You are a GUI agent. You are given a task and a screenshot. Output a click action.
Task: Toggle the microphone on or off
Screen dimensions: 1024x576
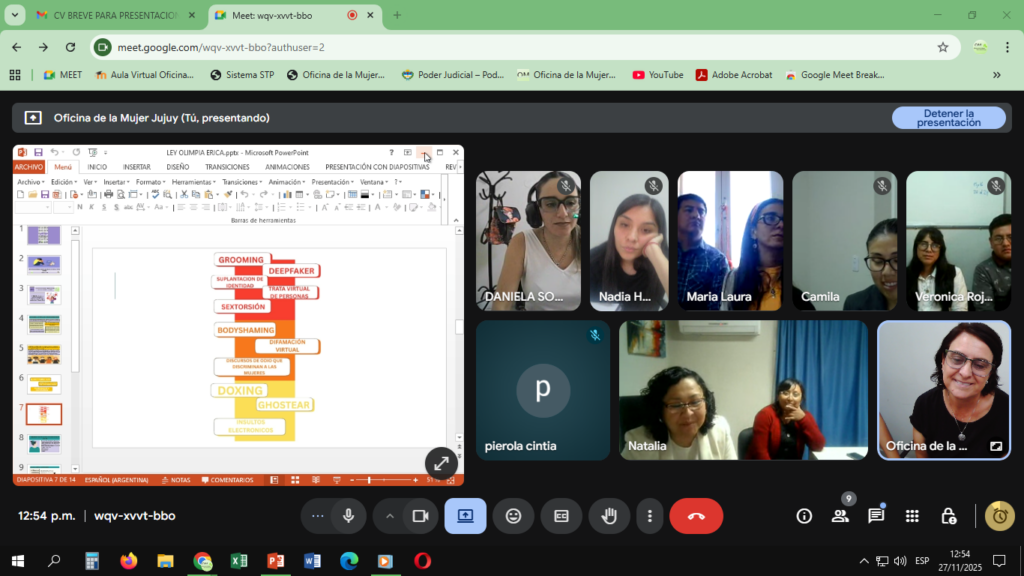[x=349, y=516]
